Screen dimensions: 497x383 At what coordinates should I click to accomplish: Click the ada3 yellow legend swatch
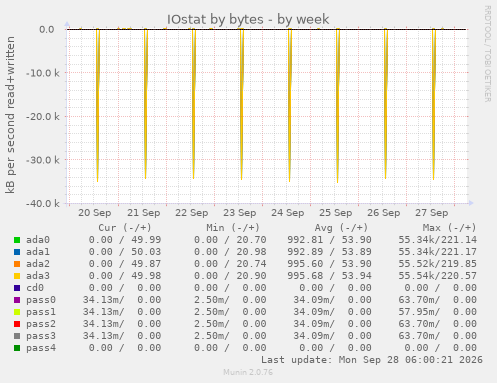(x=17, y=276)
